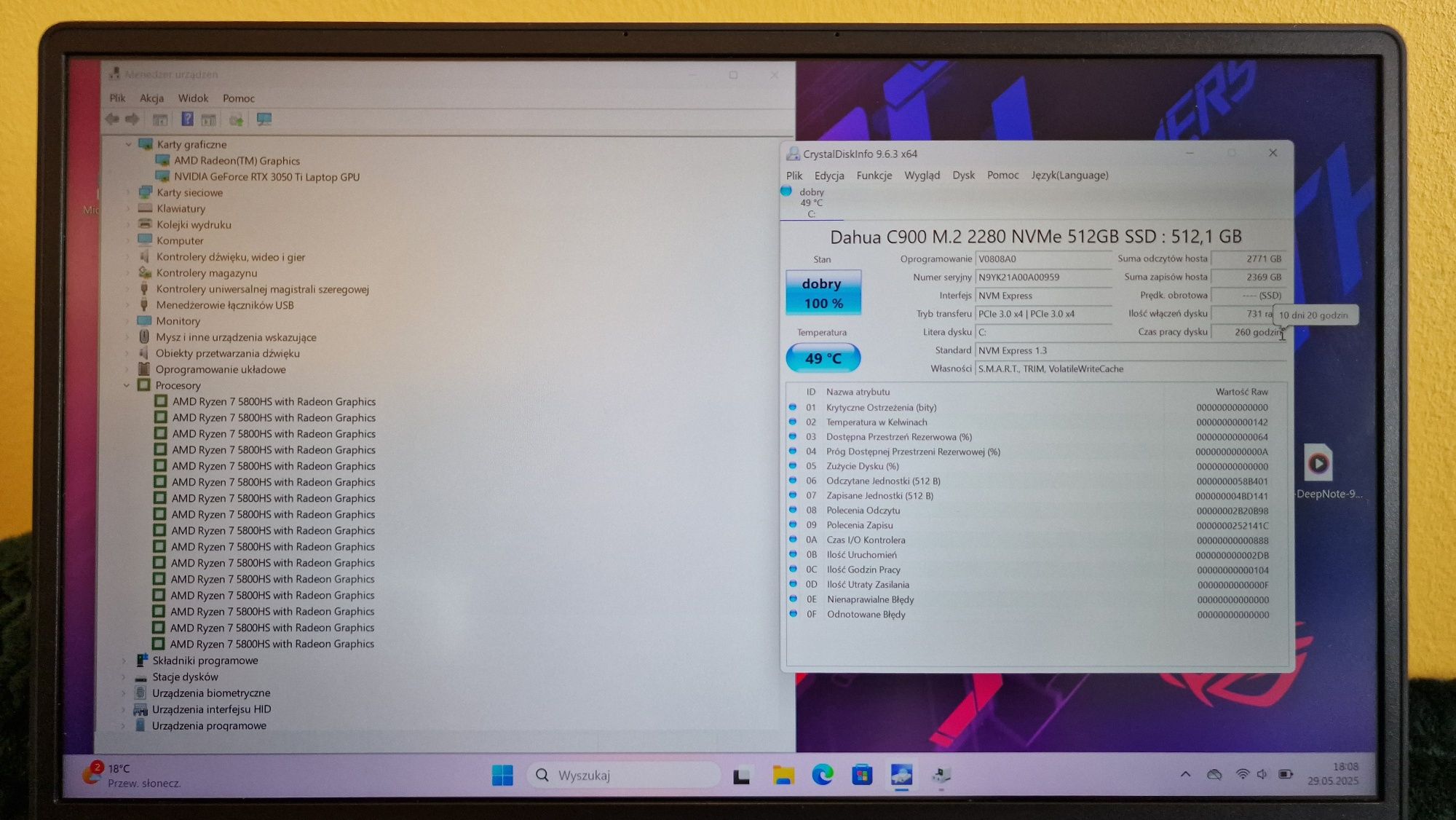Expand the Stacje dysków category
This screenshot has height=820, width=1456.
pyautogui.click(x=124, y=677)
